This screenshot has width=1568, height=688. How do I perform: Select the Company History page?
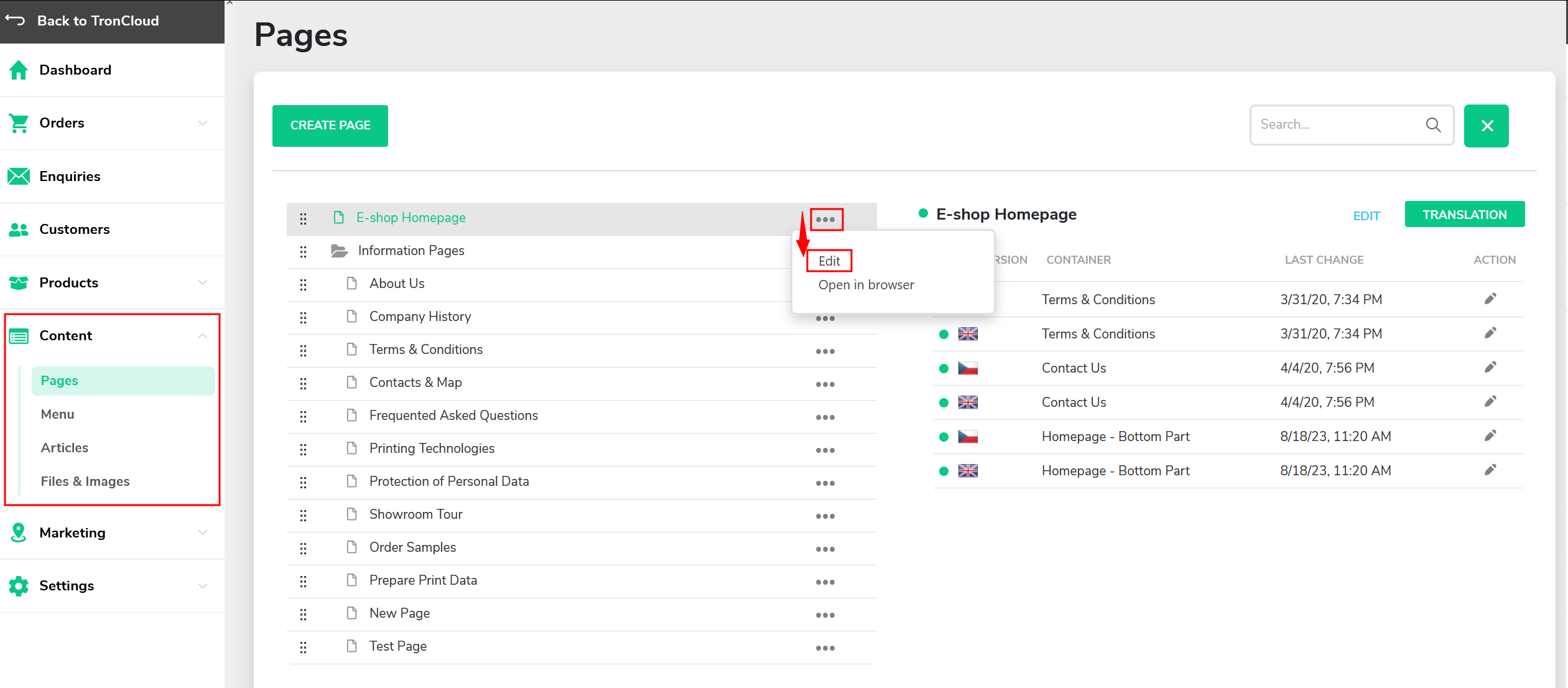[420, 317]
